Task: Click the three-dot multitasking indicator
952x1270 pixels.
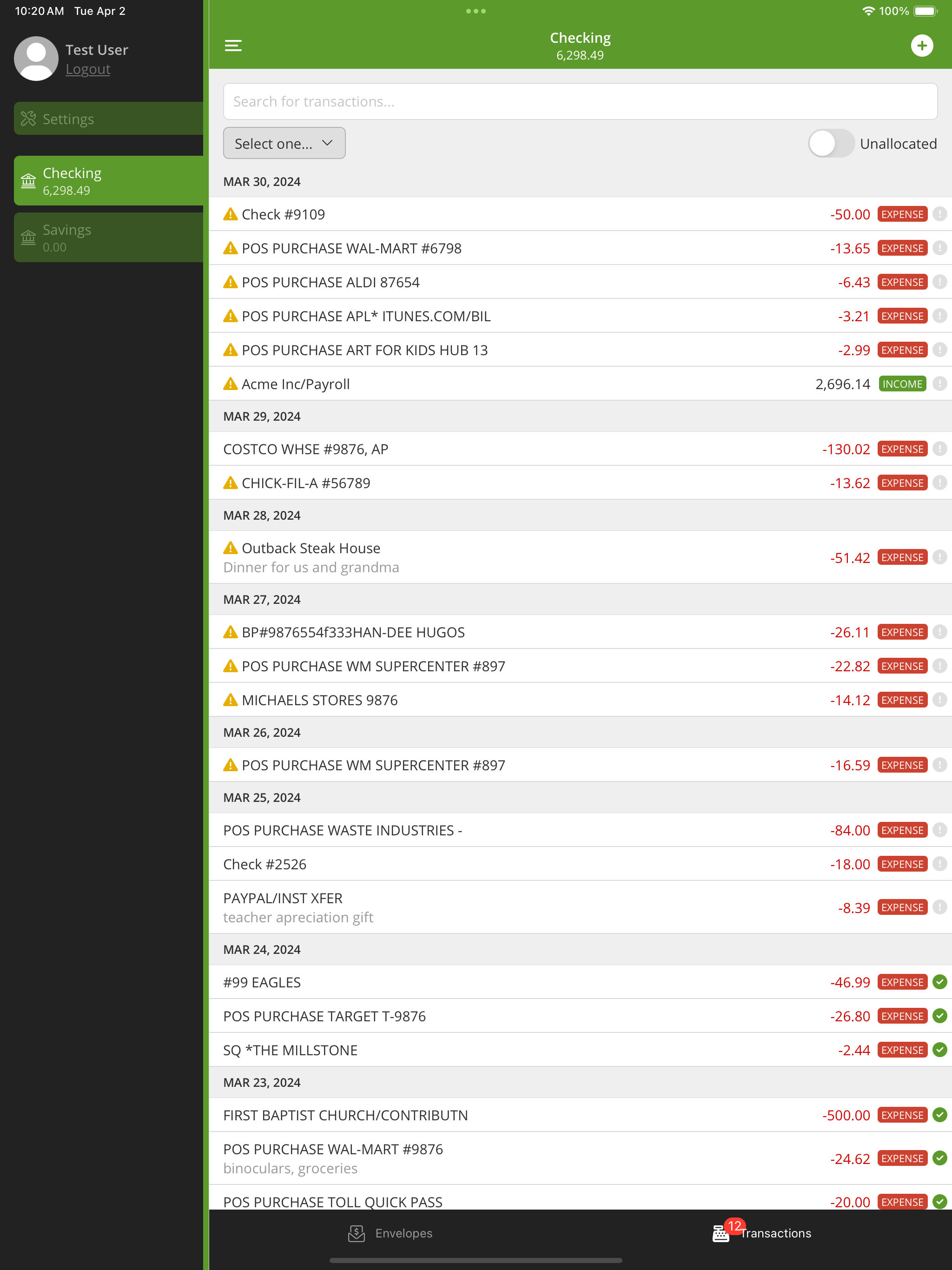Action: tap(476, 11)
